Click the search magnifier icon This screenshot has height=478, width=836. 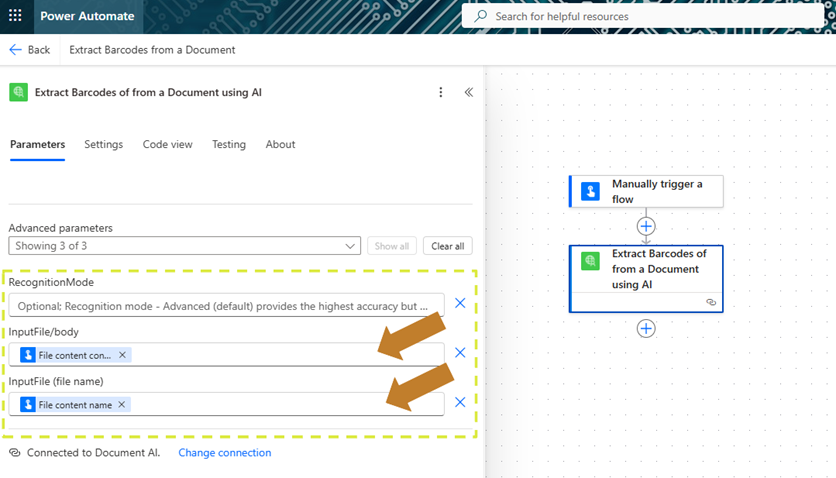(480, 16)
